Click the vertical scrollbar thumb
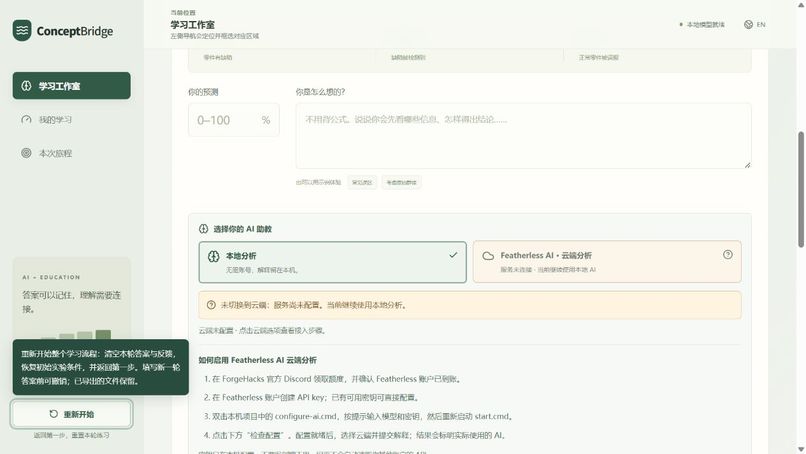Image resolution: width=806 pixels, height=454 pixels. [x=801, y=189]
